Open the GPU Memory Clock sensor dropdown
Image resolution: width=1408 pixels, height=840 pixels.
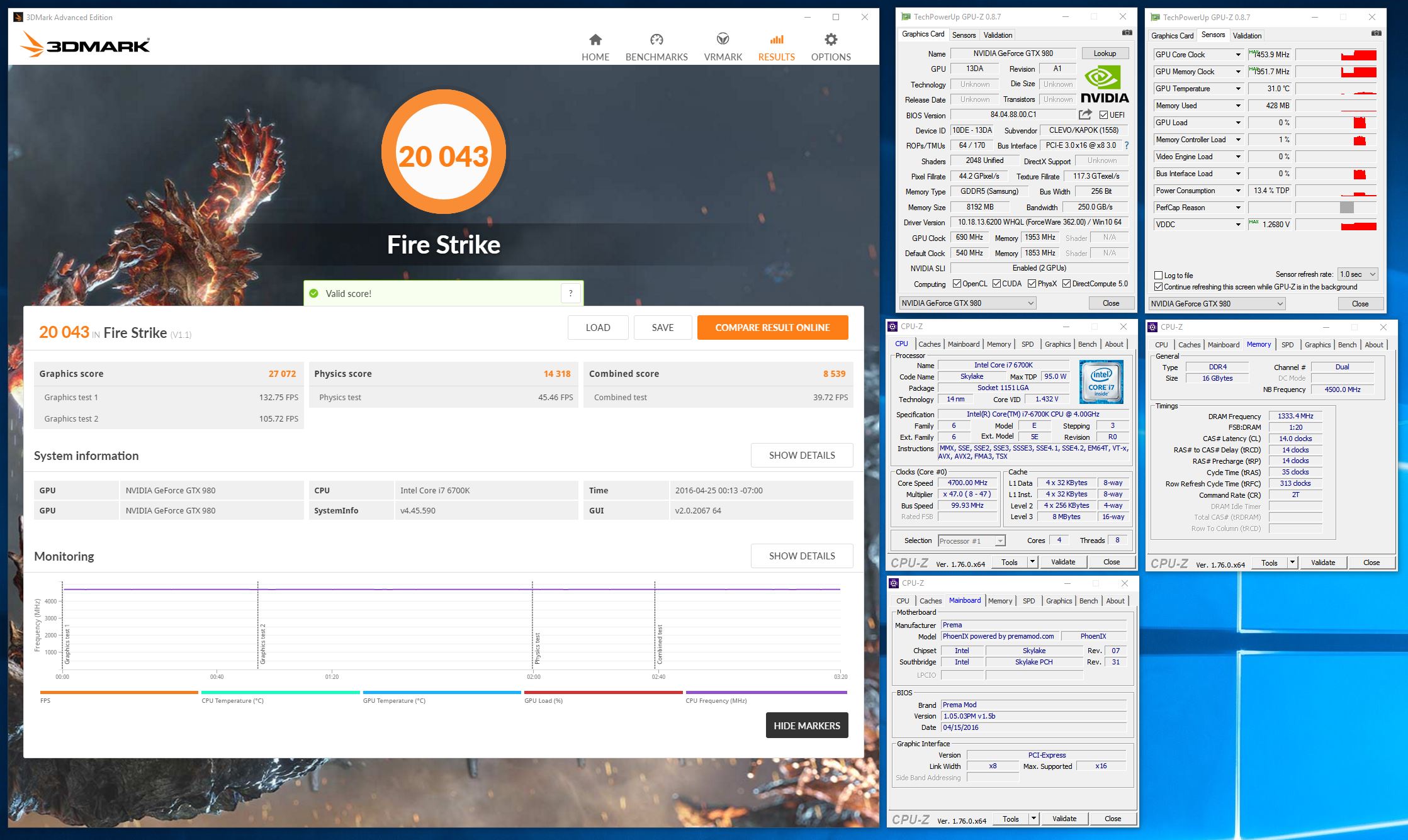click(x=1238, y=72)
